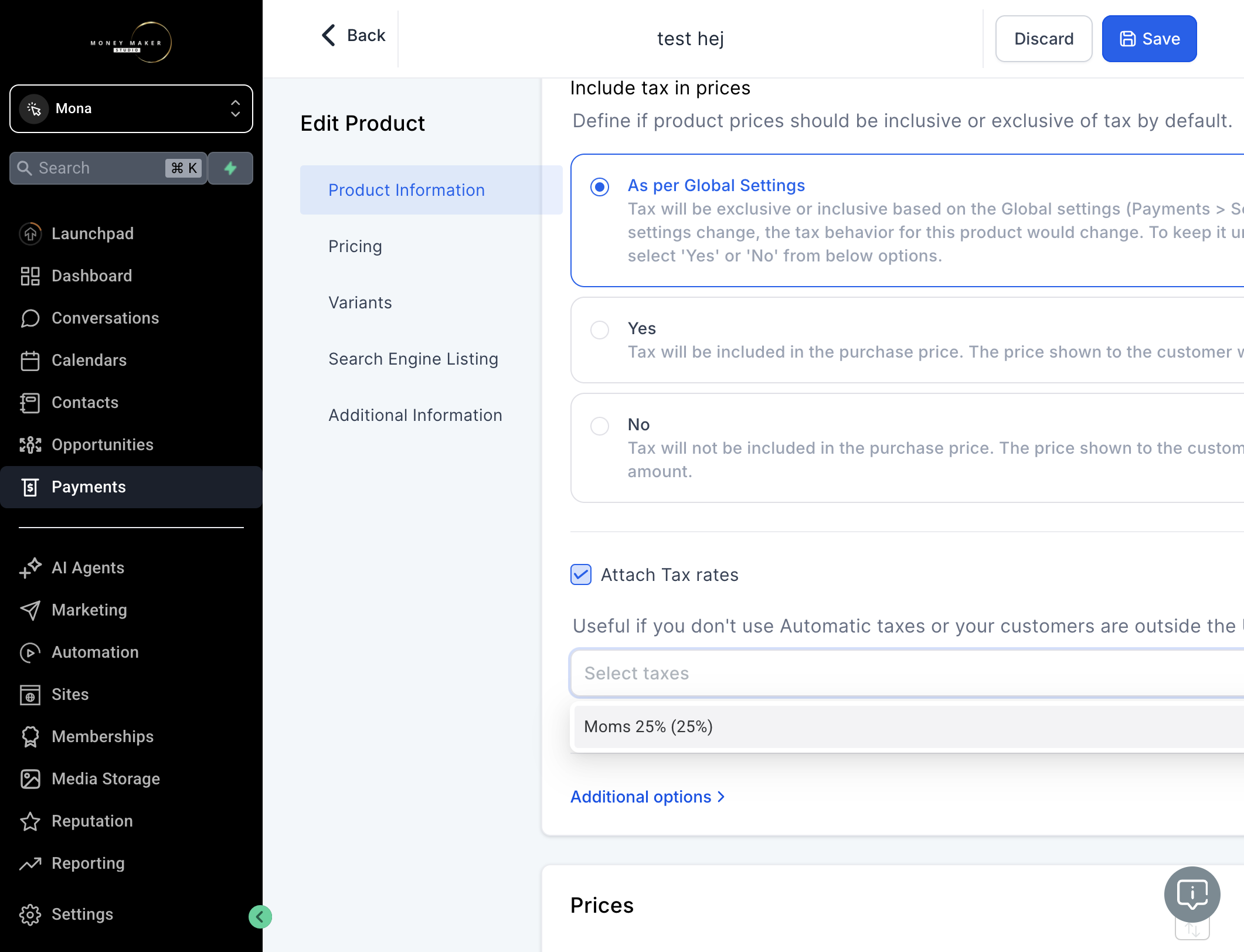The image size is (1244, 952).
Task: Switch to Product Information section
Action: tap(431, 190)
